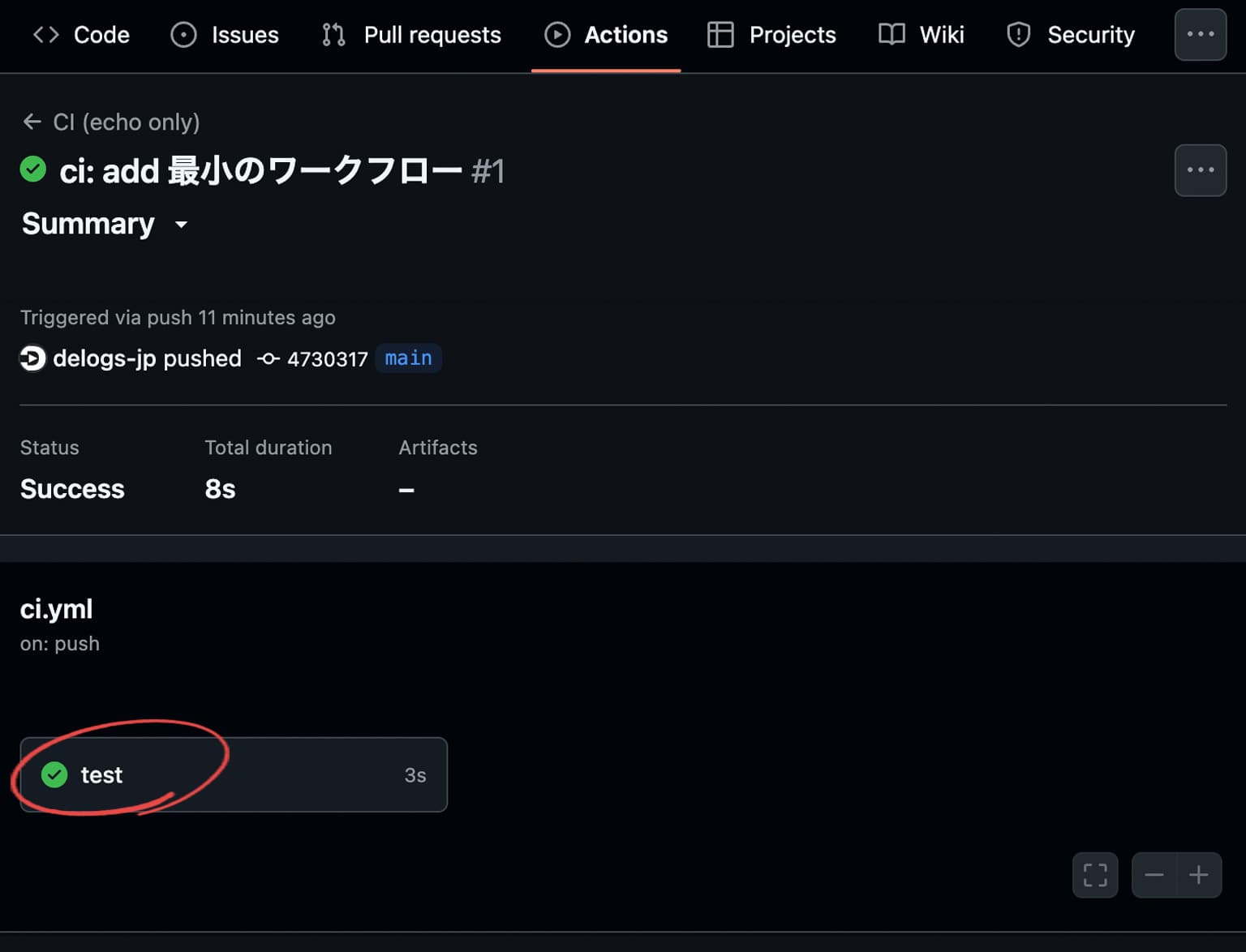Click the green success check next to run title
Screen dimensions: 1246x952
[33, 169]
